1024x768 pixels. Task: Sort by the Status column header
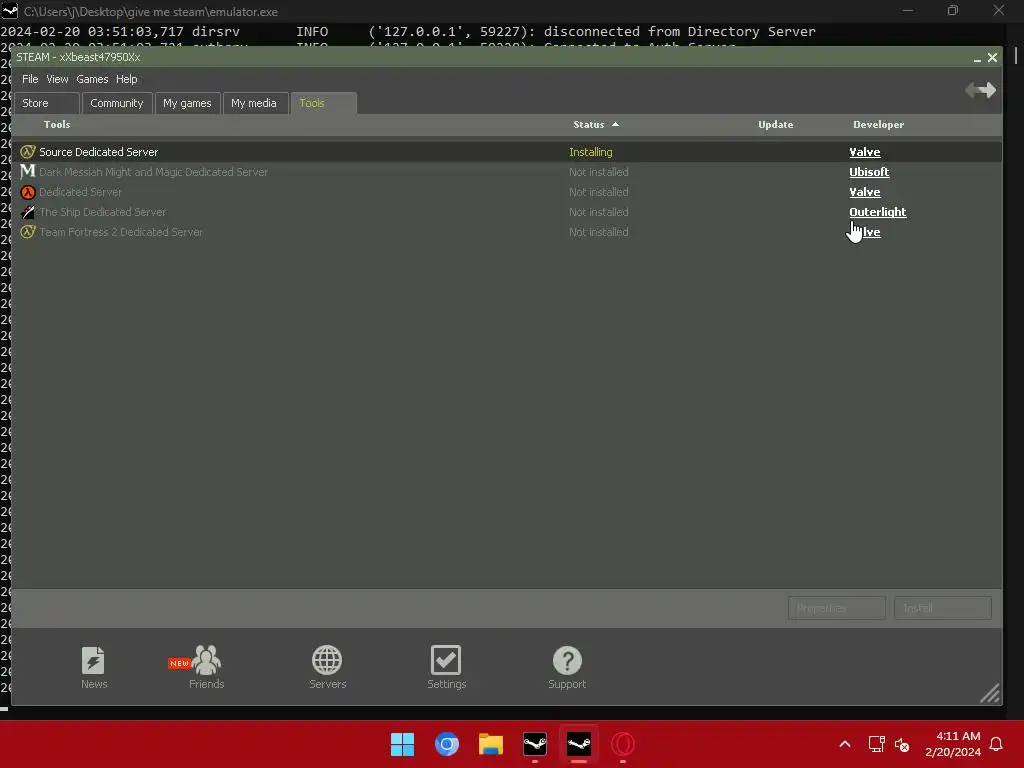588,124
